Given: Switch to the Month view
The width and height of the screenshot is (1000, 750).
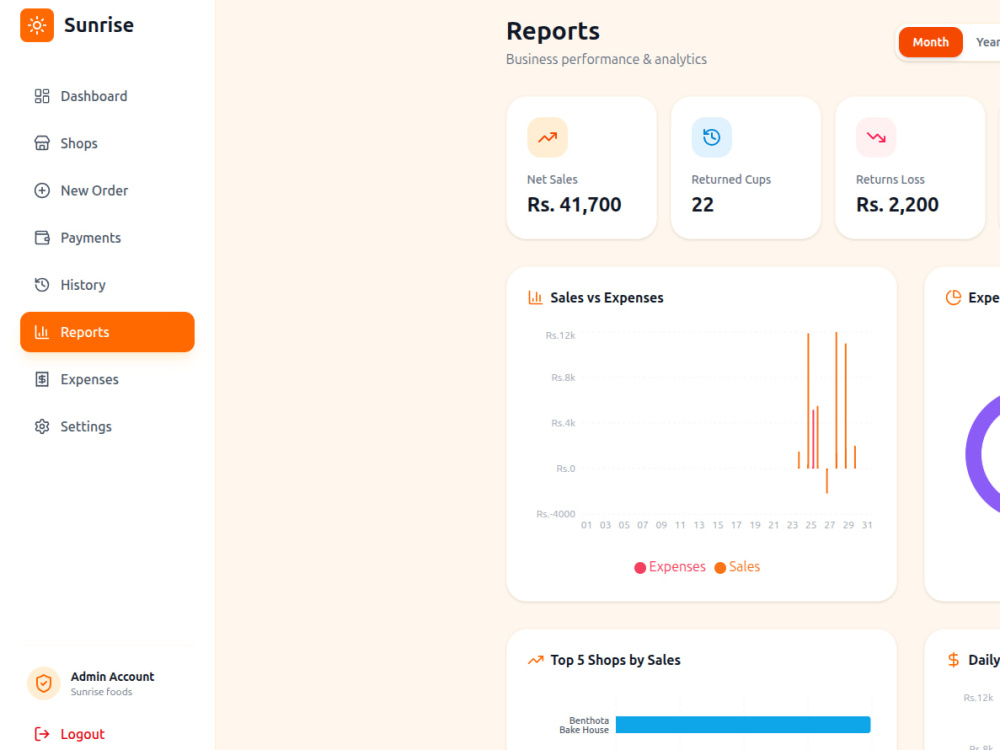Looking at the screenshot, I should [930, 42].
